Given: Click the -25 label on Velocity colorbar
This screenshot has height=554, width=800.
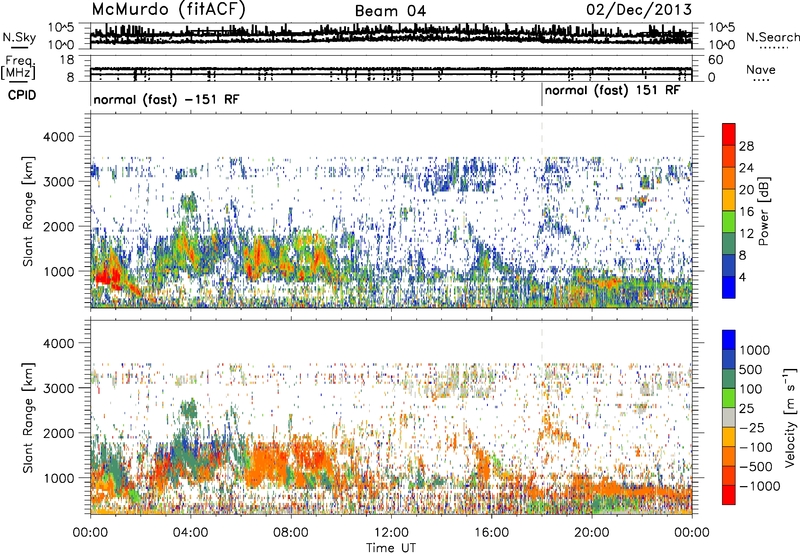Looking at the screenshot, I should pos(751,427).
